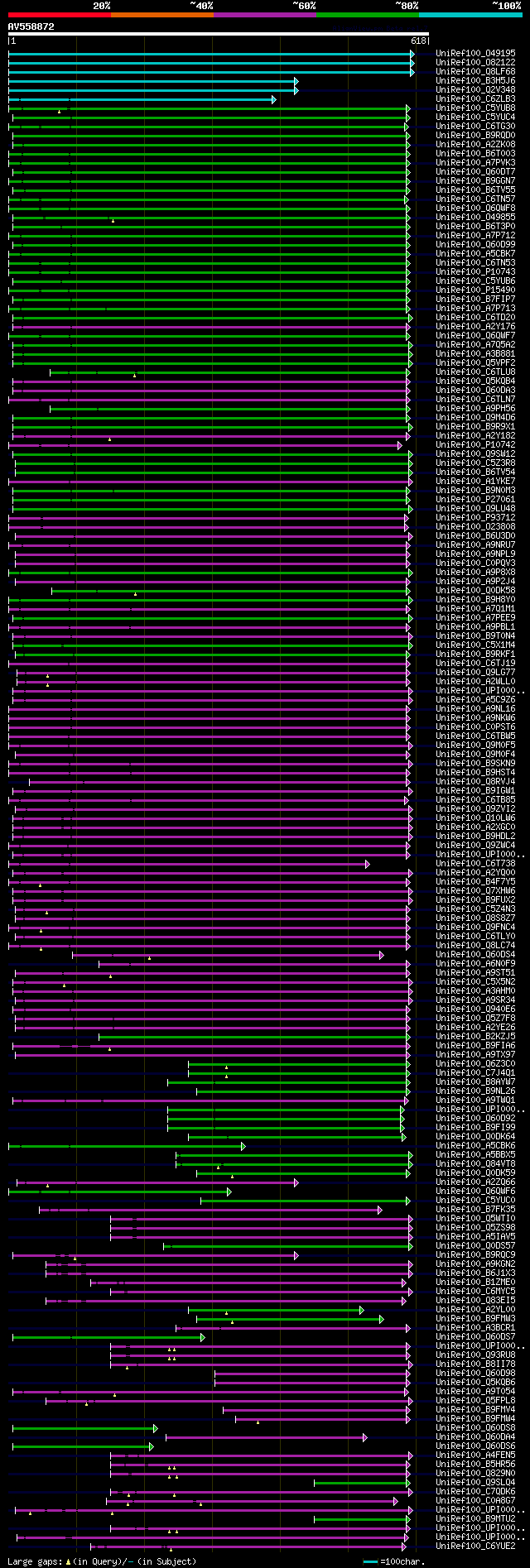530x1568 pixels.
Task: Click the label UniRef100_A4FEN5
Action: tap(476, 1455)
